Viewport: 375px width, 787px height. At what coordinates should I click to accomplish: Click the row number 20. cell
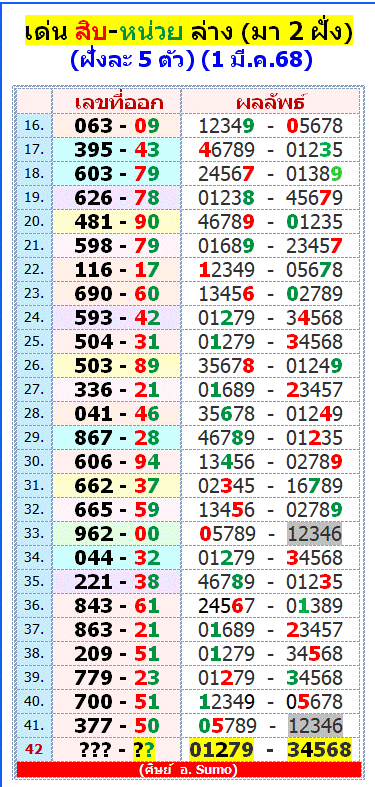click(35, 221)
